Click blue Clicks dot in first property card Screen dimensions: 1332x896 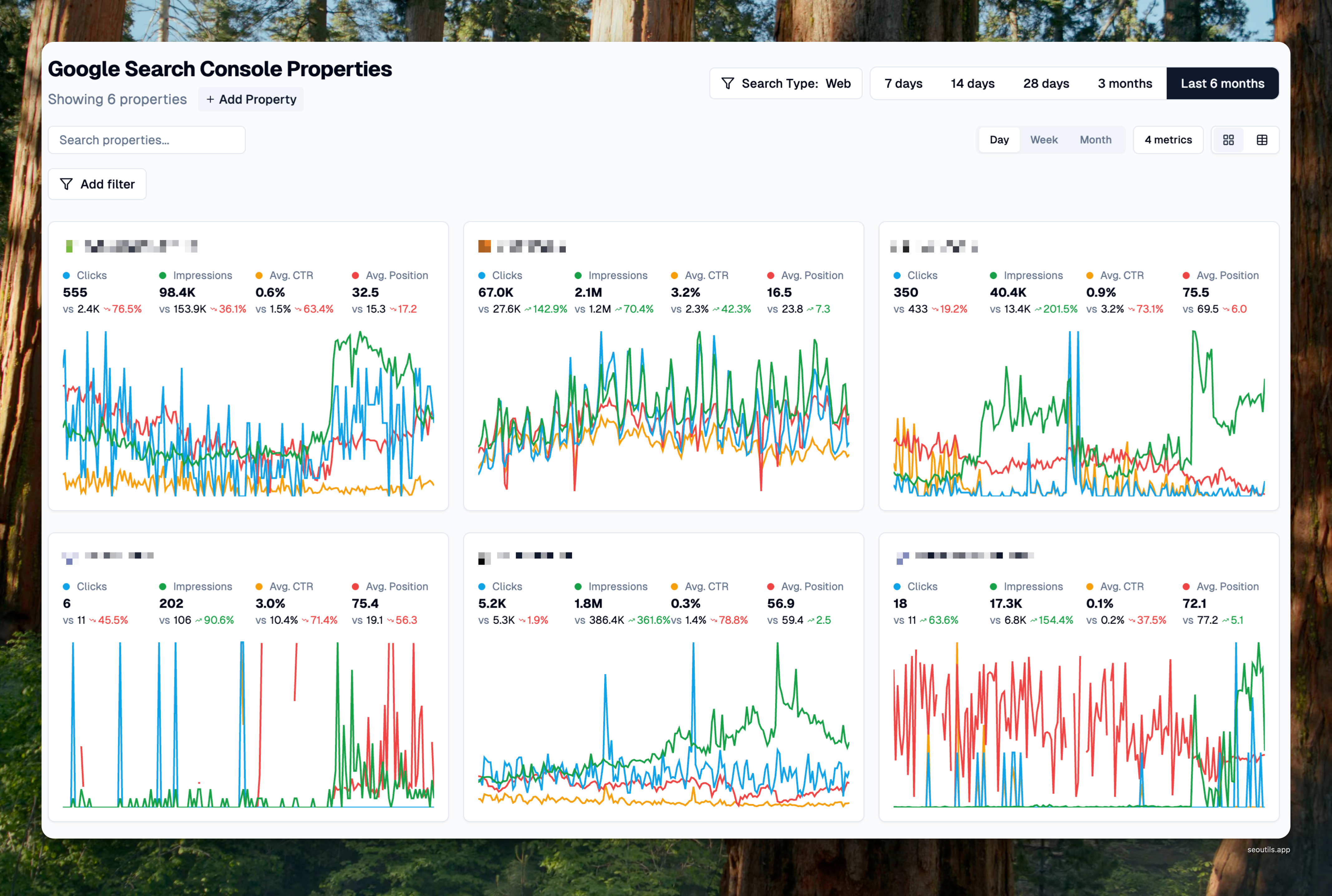[x=66, y=276]
